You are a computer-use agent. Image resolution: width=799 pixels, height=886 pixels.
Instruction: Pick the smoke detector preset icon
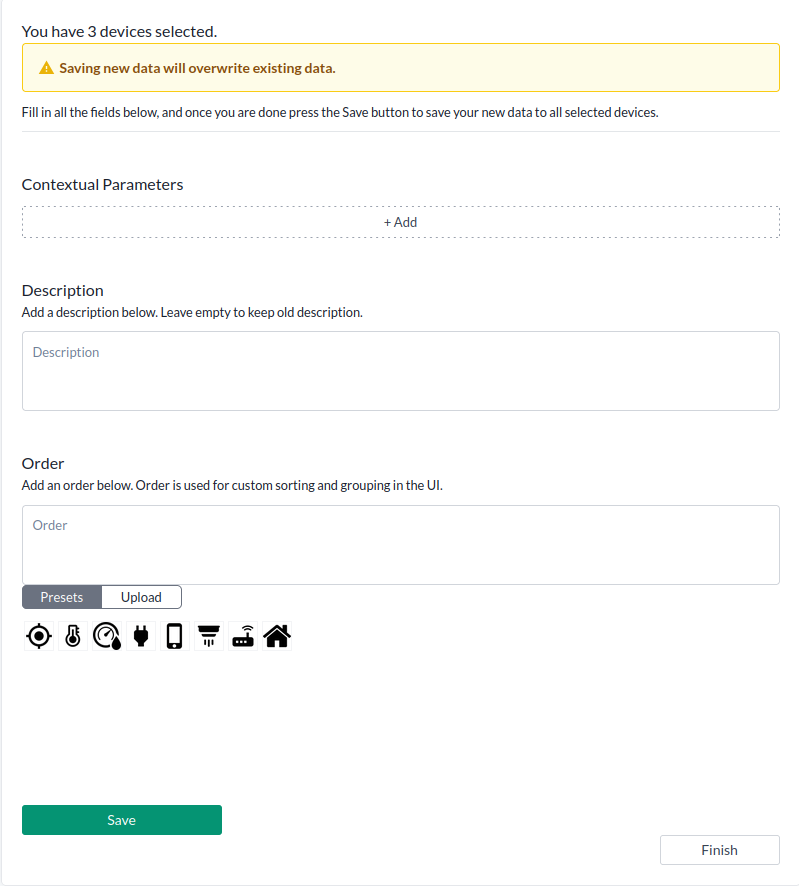[209, 636]
